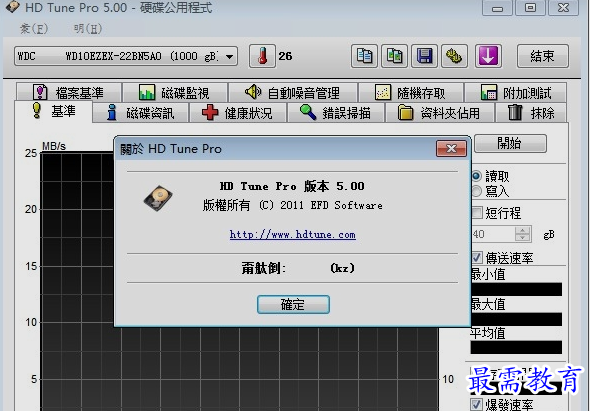Click the copy screenshot icon
The height and width of the screenshot is (411, 590).
click(x=394, y=56)
